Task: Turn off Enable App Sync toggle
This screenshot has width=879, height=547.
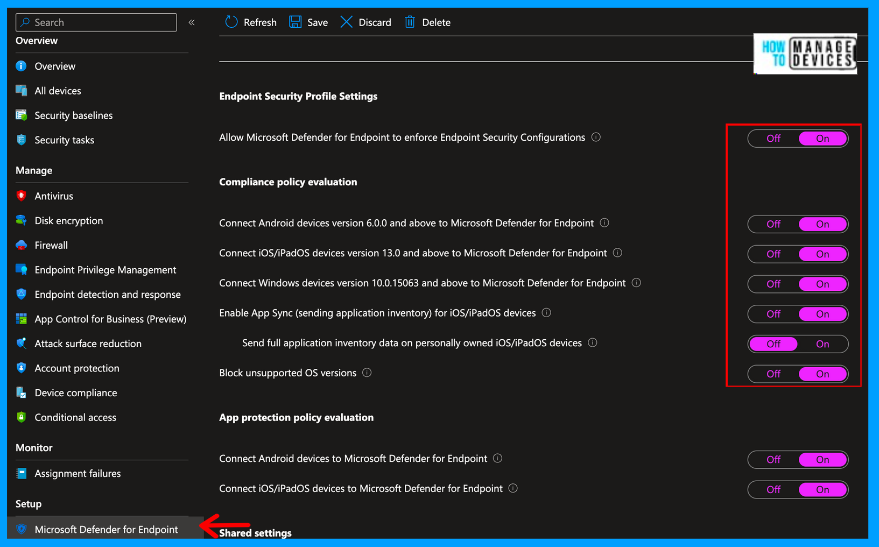Action: 773,314
